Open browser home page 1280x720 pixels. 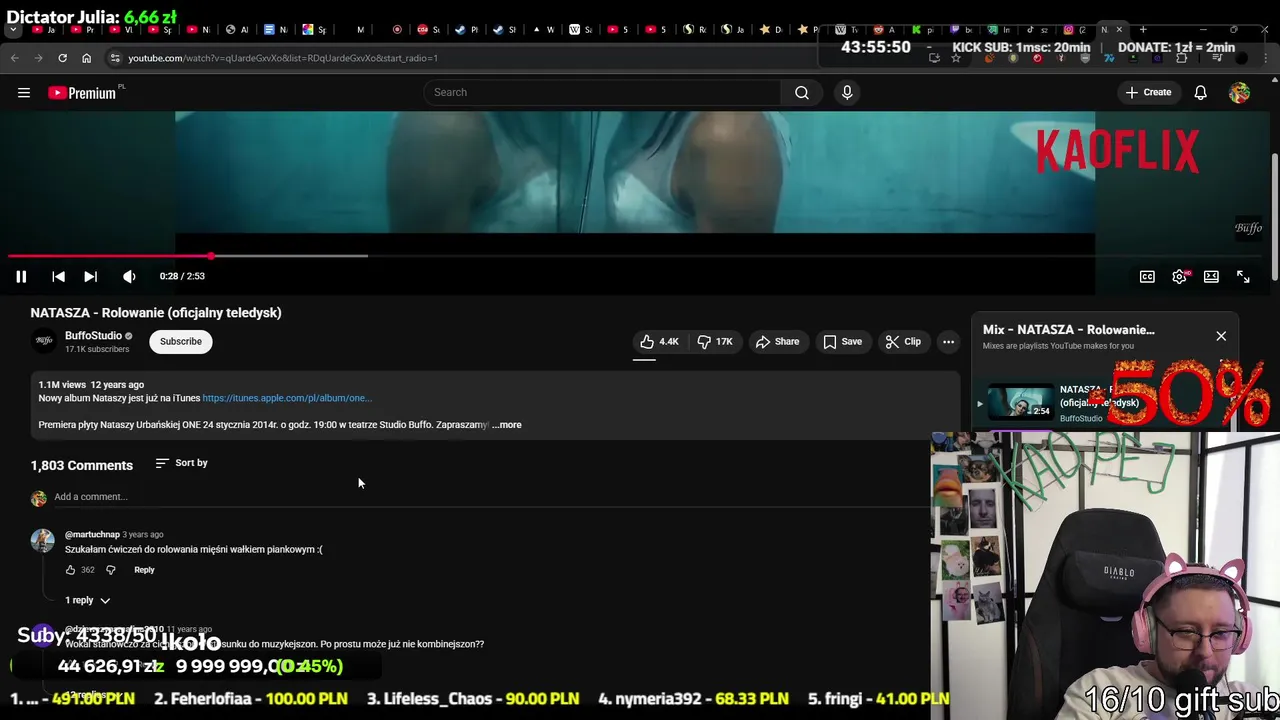[x=86, y=58]
